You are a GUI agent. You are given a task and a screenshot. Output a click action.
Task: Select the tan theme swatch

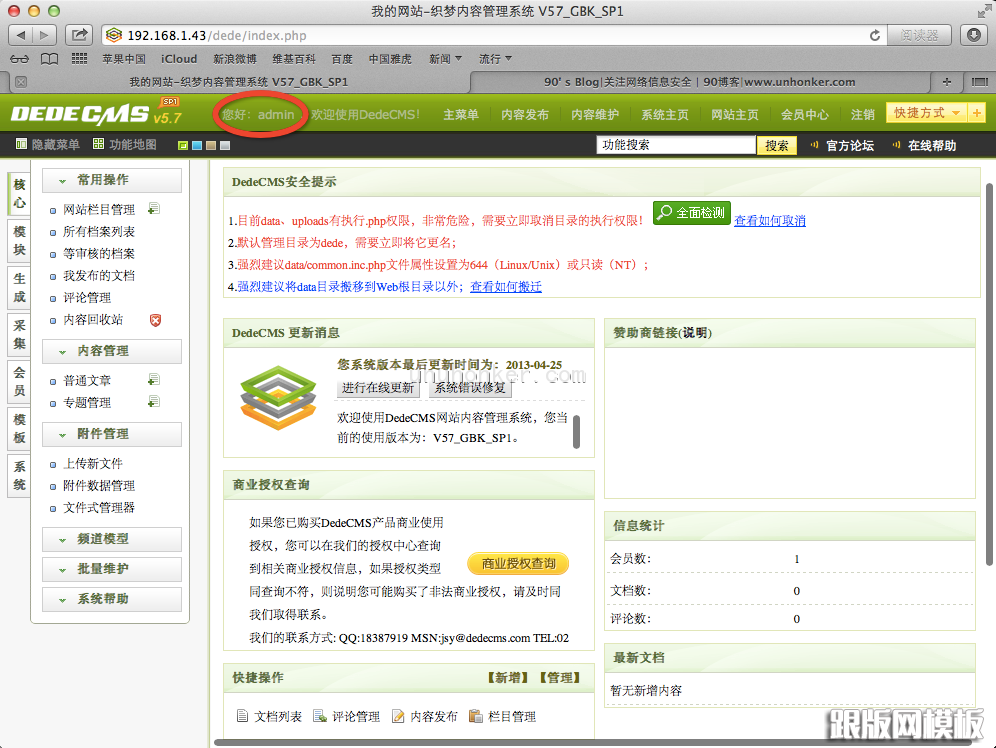click(211, 145)
